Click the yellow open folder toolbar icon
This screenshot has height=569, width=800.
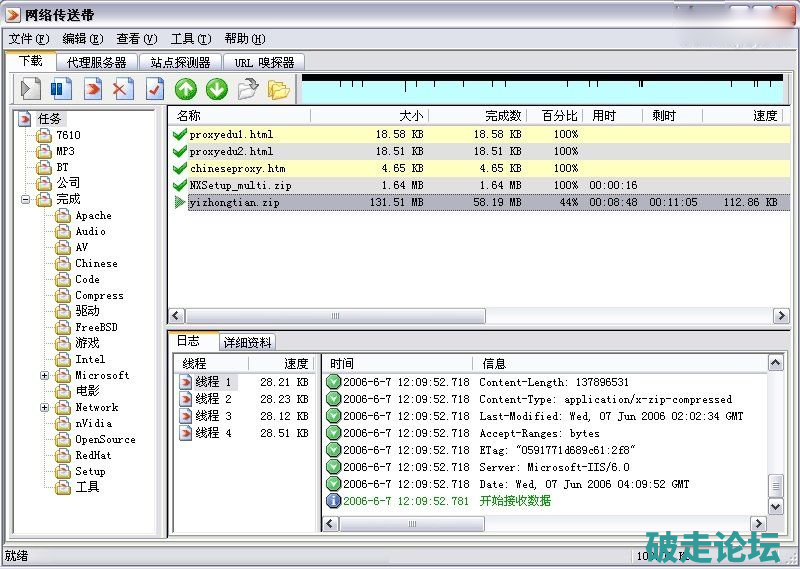tap(279, 89)
